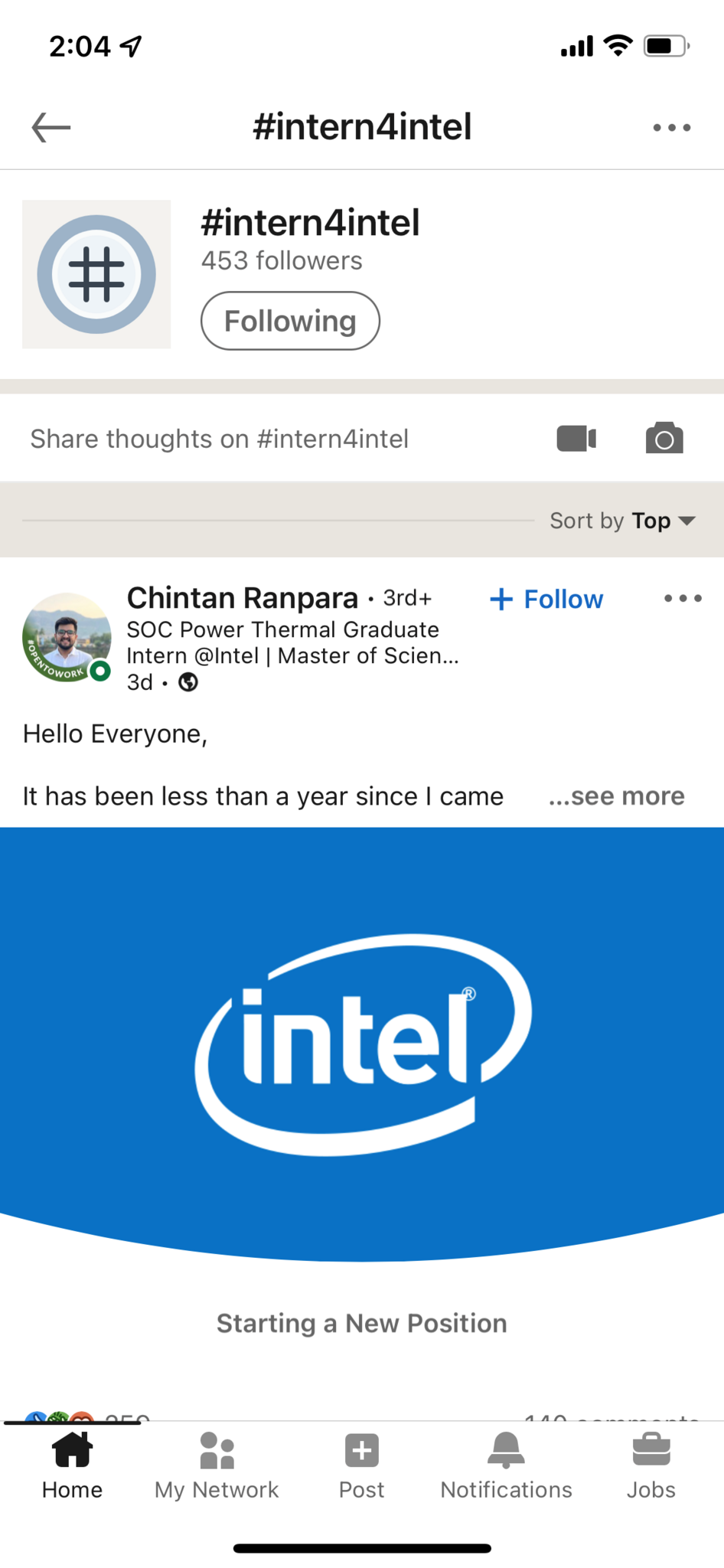Image resolution: width=724 pixels, height=1568 pixels.
Task: Tap Starting a New Position caption
Action: [362, 1323]
